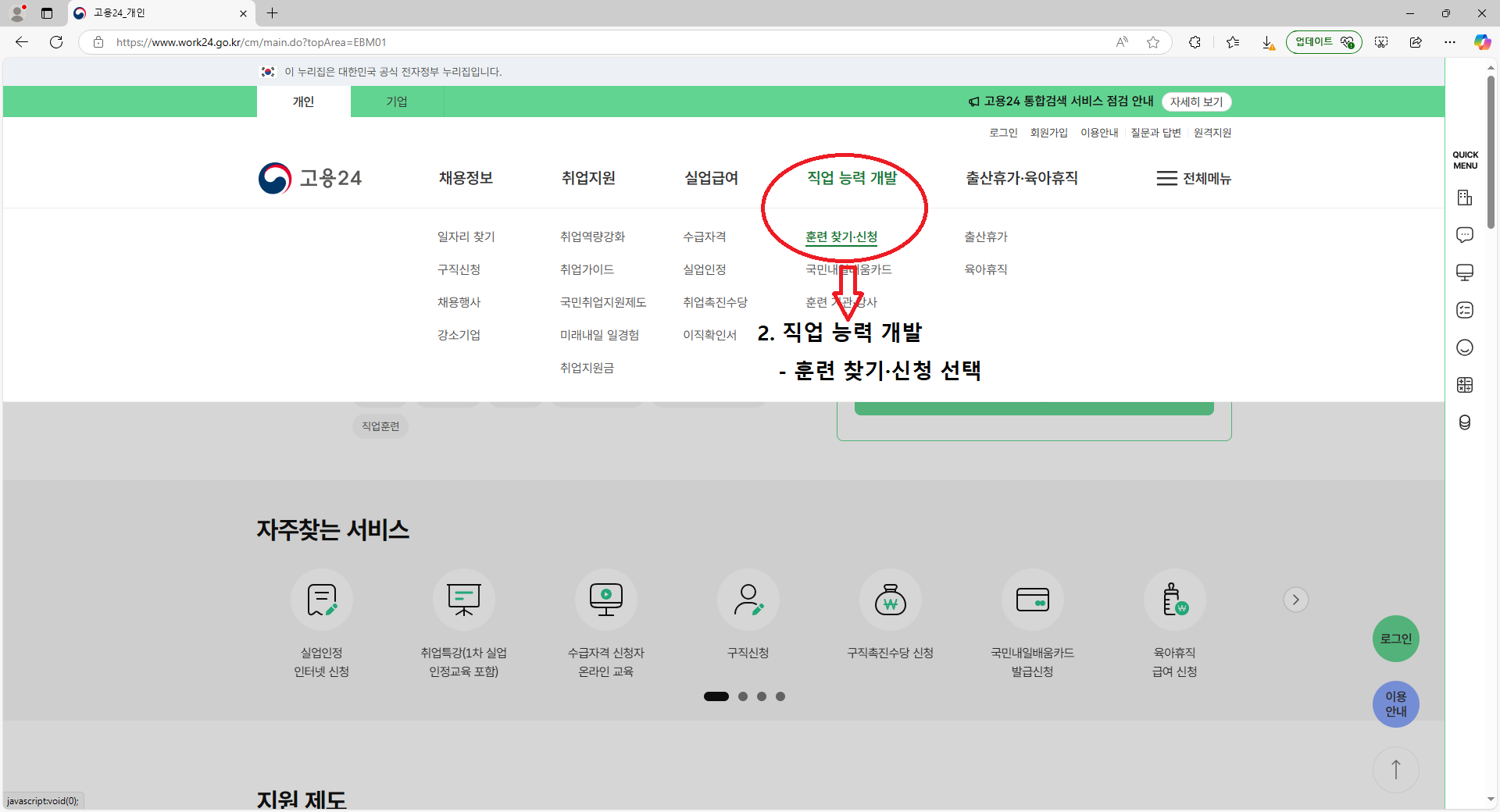This screenshot has width=1500, height=812.
Task: Click the 수급자격 신청자 온라인 교육 icon
Action: tap(606, 600)
